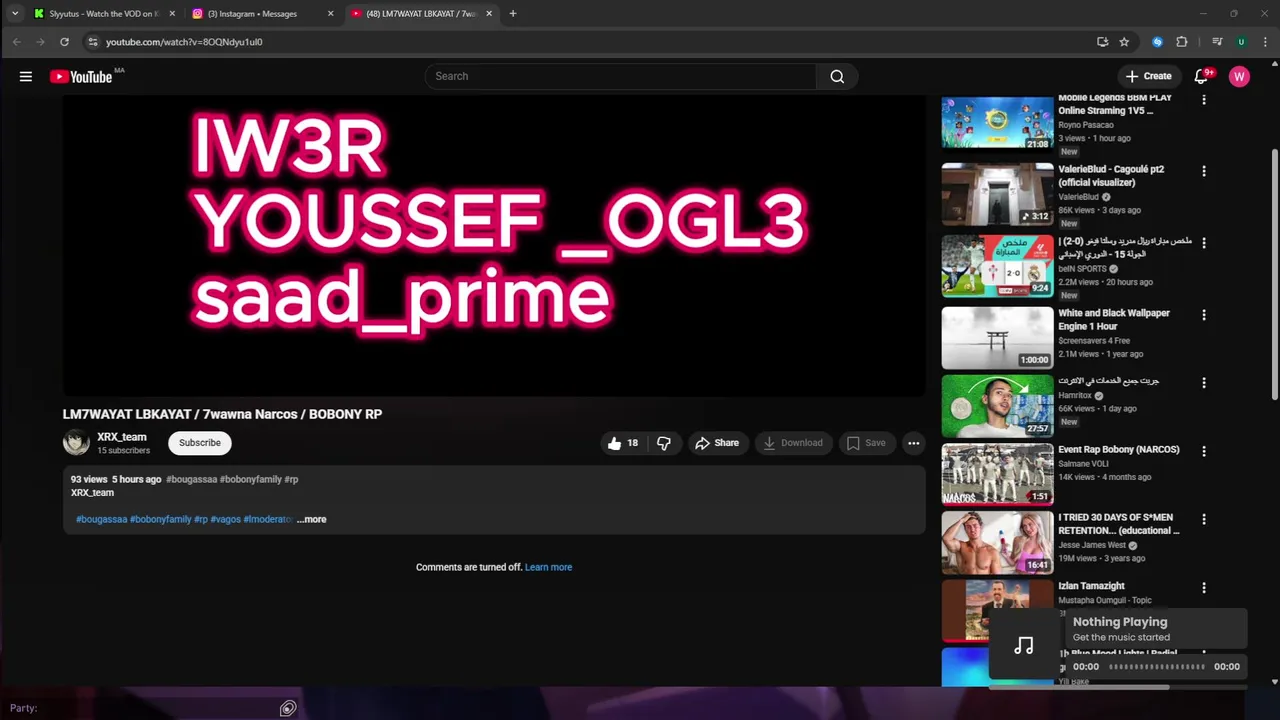Screen dimensions: 1280x720
Task: Reload the page in browser toolbar
Action: [x=64, y=42]
